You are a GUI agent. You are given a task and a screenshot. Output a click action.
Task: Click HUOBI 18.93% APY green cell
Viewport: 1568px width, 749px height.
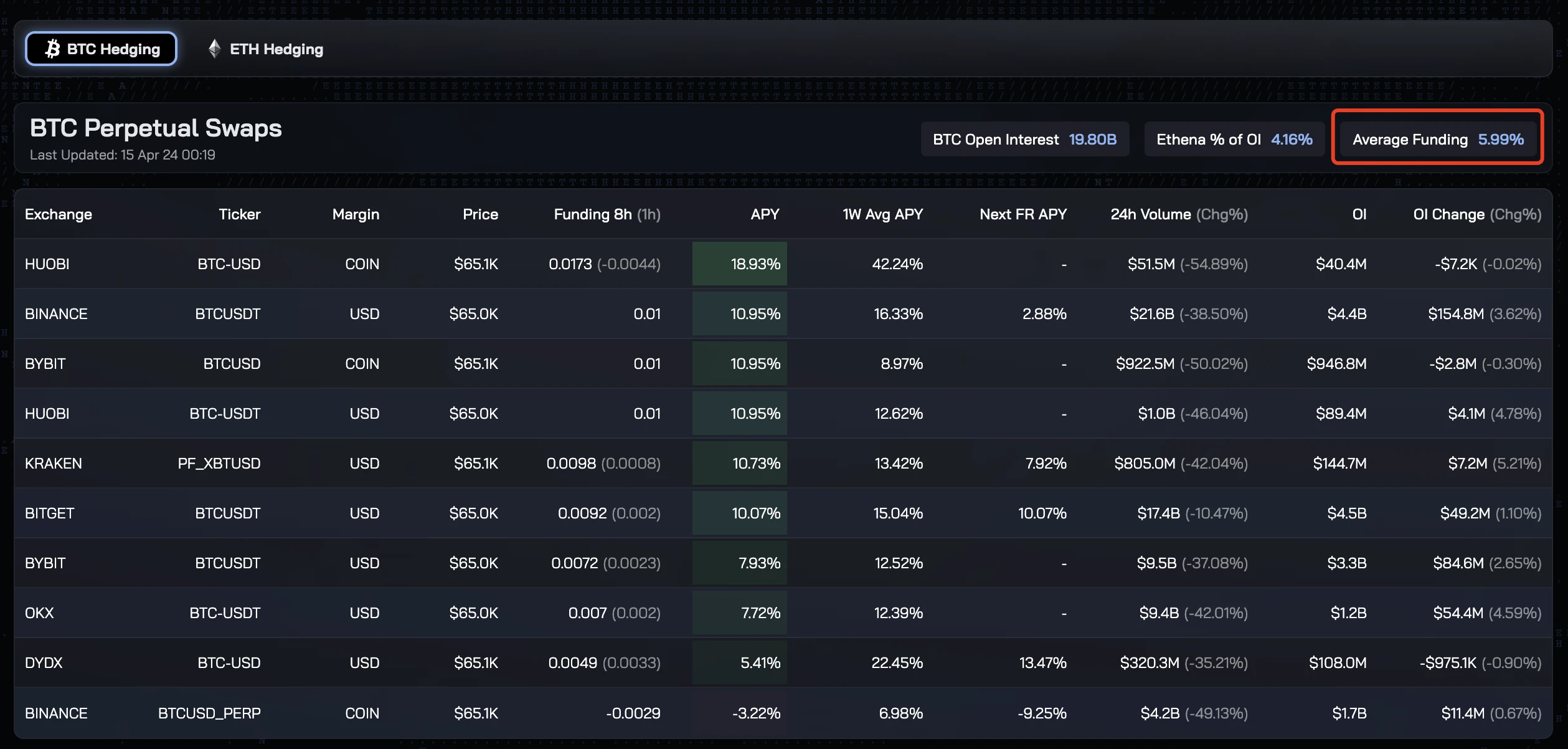coord(740,264)
